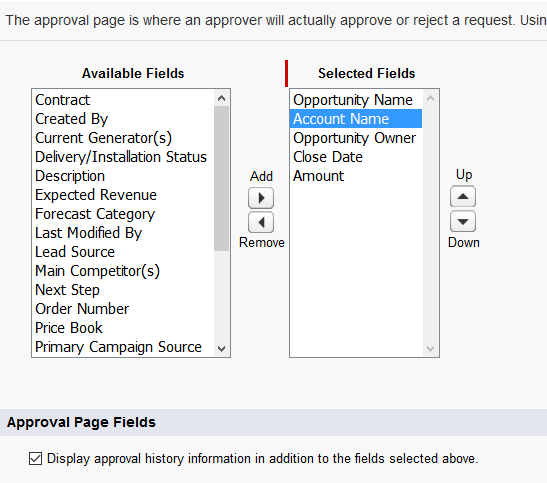
Task: Select Close Date in Selected Fields
Action: coord(356,157)
